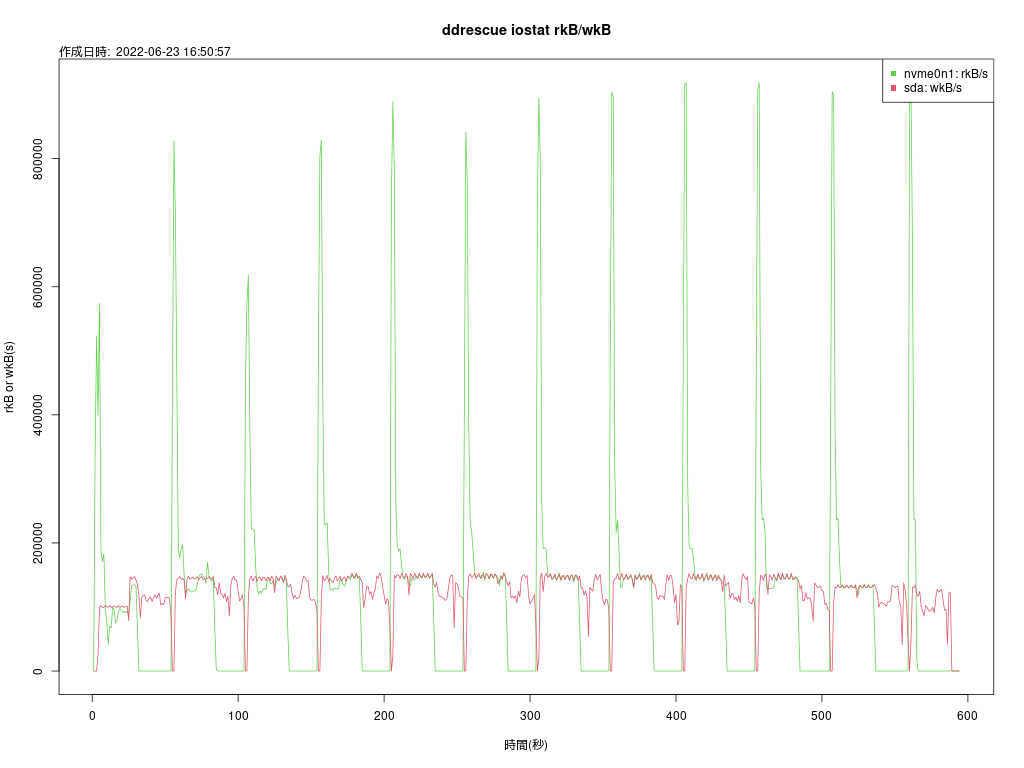Click the y-axis tick value 200000
Screen dimensions: 1024x768
click(x=38, y=543)
